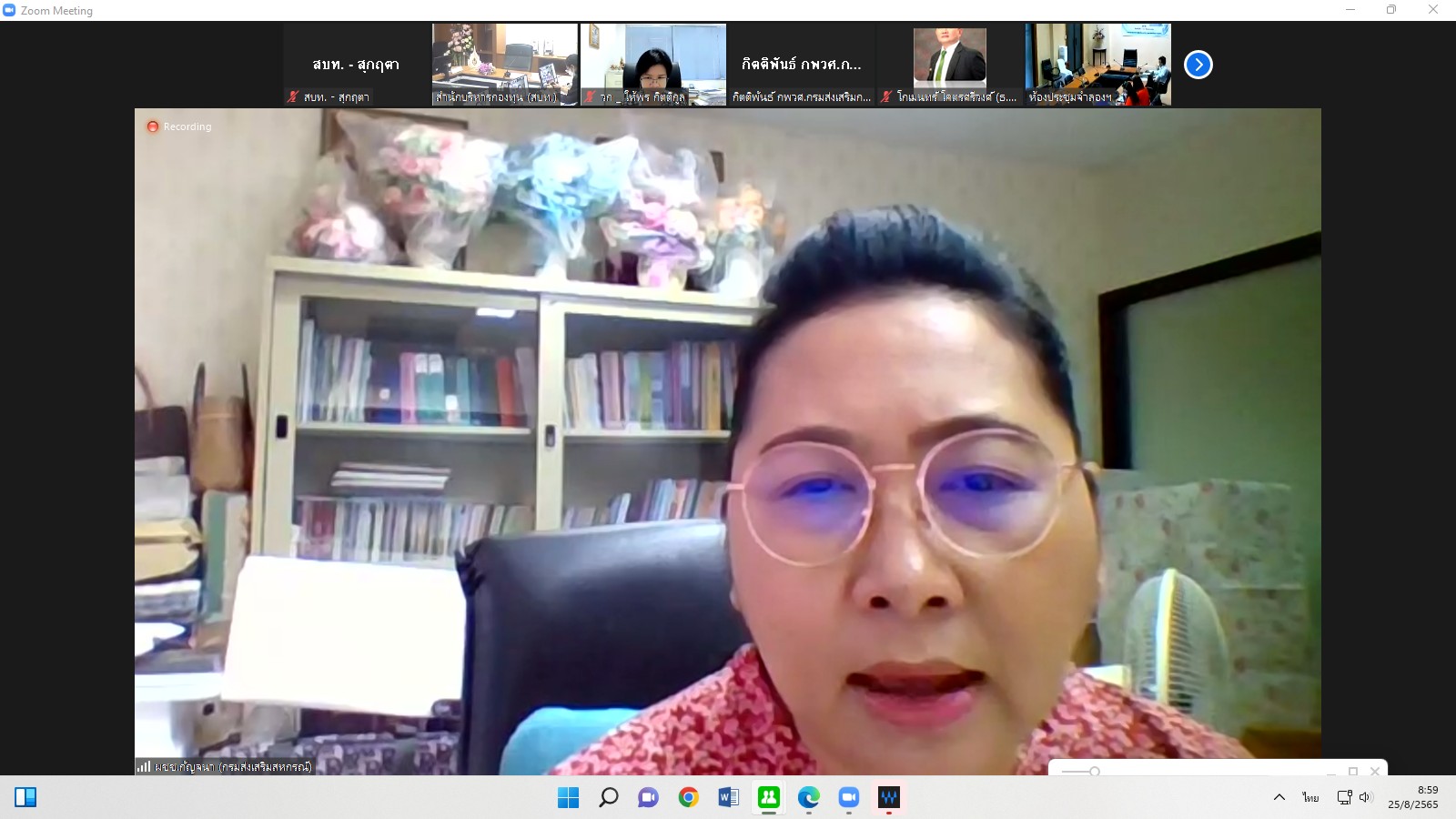Click muted mic icon on โกเมนทร์ tile
Image resolution: width=1456 pixels, height=819 pixels.
point(886,96)
